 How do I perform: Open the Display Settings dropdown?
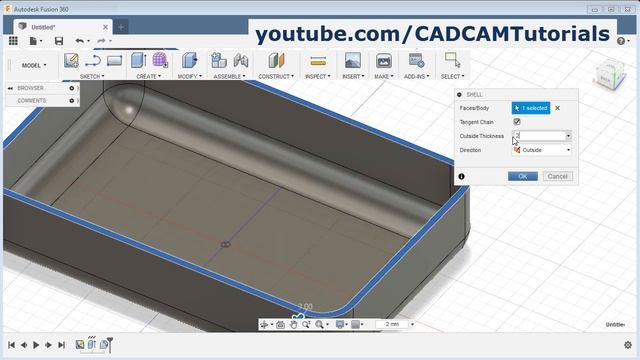[341, 324]
